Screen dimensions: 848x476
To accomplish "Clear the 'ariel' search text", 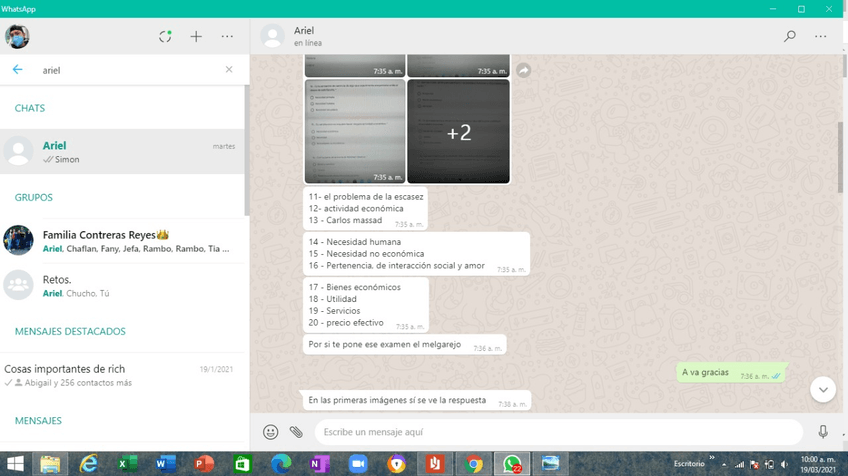I will tap(229, 70).
